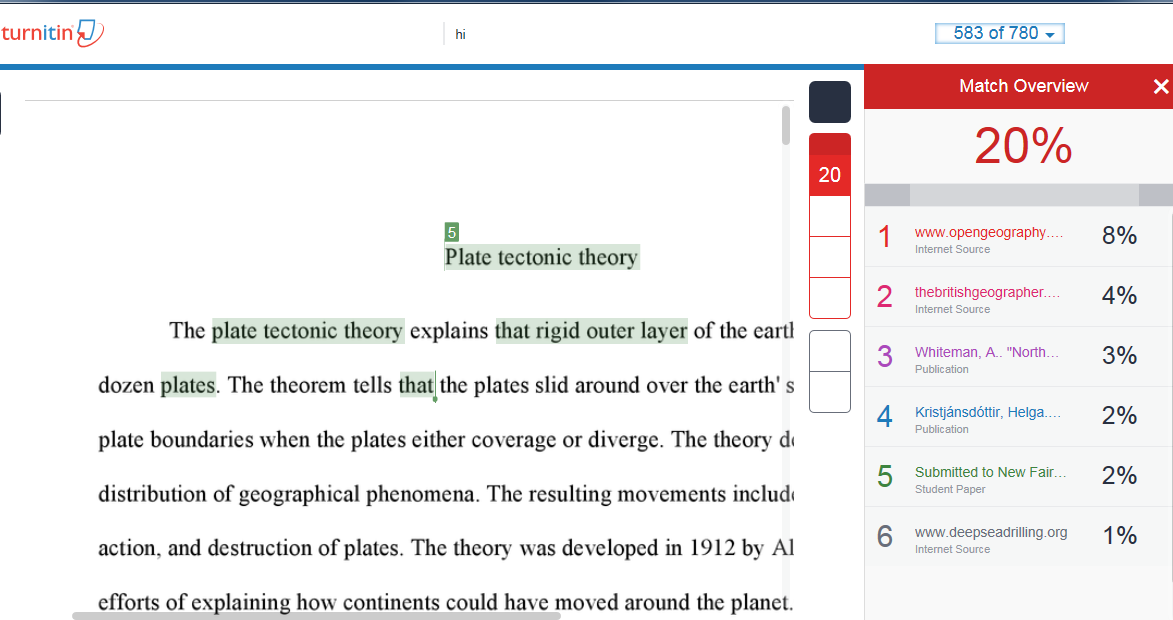Click the 3% value for source 3
Viewport: 1173px width, 620px height.
click(x=1119, y=355)
